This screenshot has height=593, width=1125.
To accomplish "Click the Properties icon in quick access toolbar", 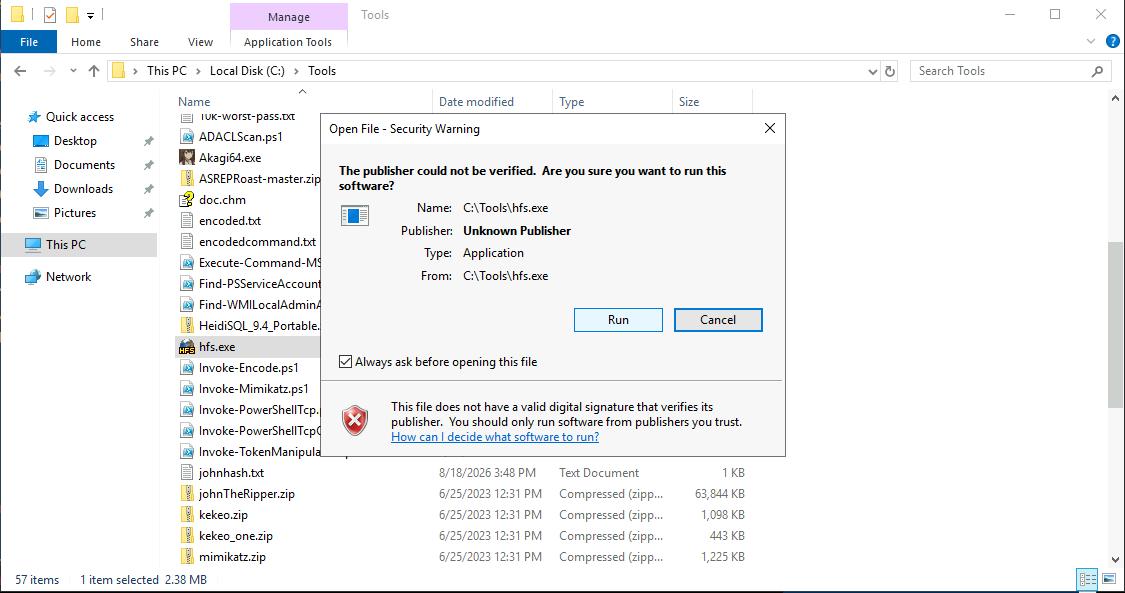I will pyautogui.click(x=50, y=14).
